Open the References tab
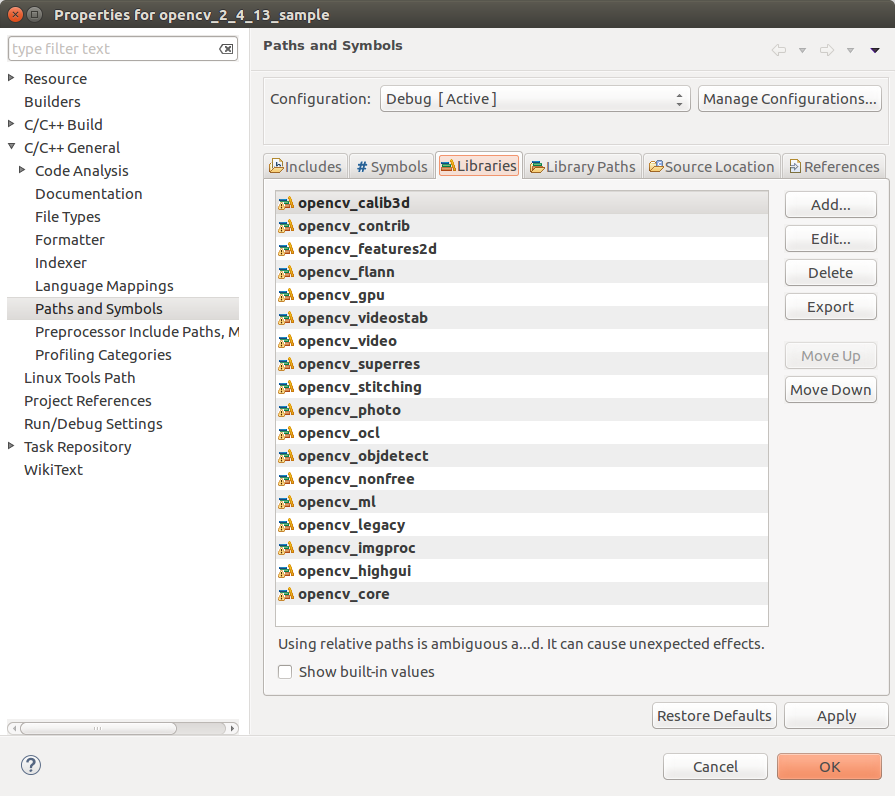The height and width of the screenshot is (796, 895). 834,166
